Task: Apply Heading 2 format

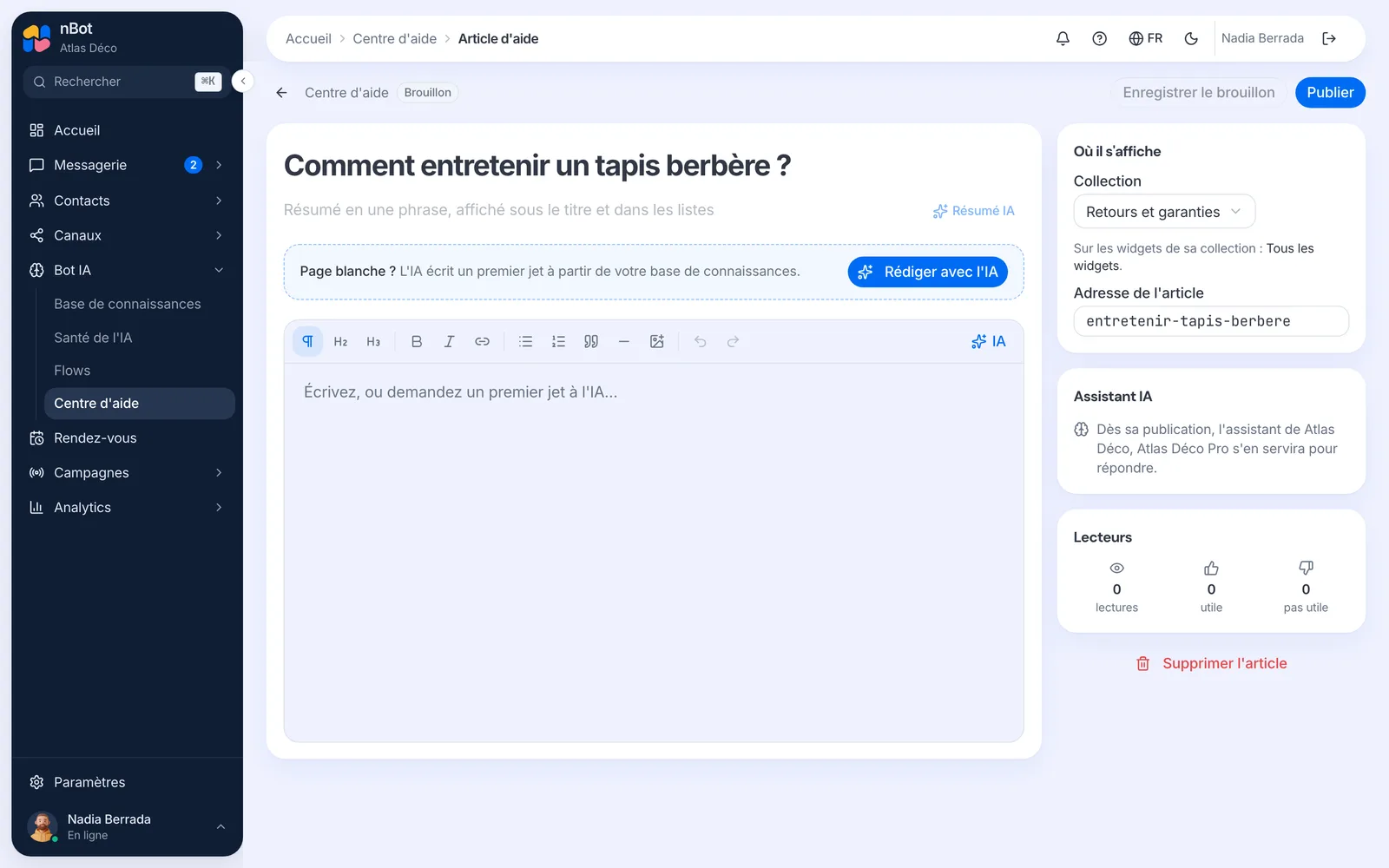Action: tap(340, 342)
